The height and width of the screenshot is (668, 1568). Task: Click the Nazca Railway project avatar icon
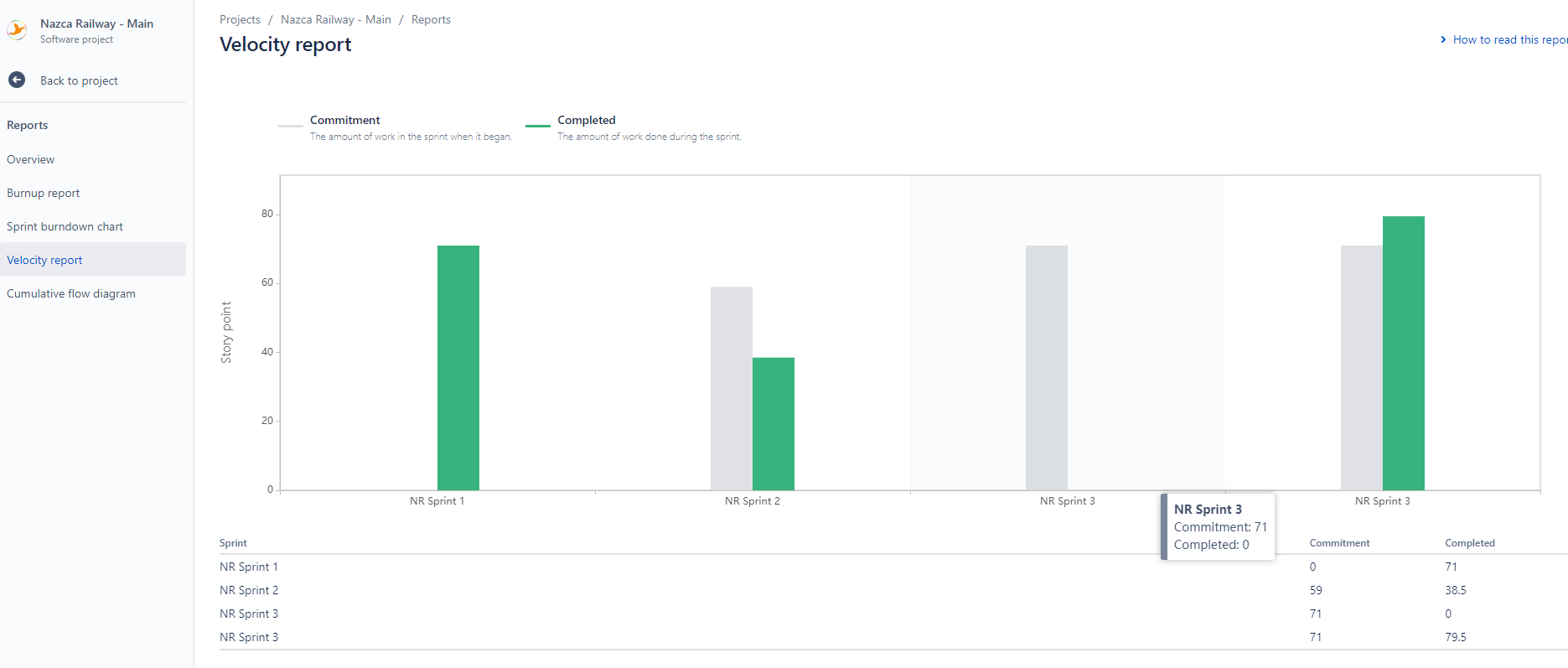(x=17, y=31)
